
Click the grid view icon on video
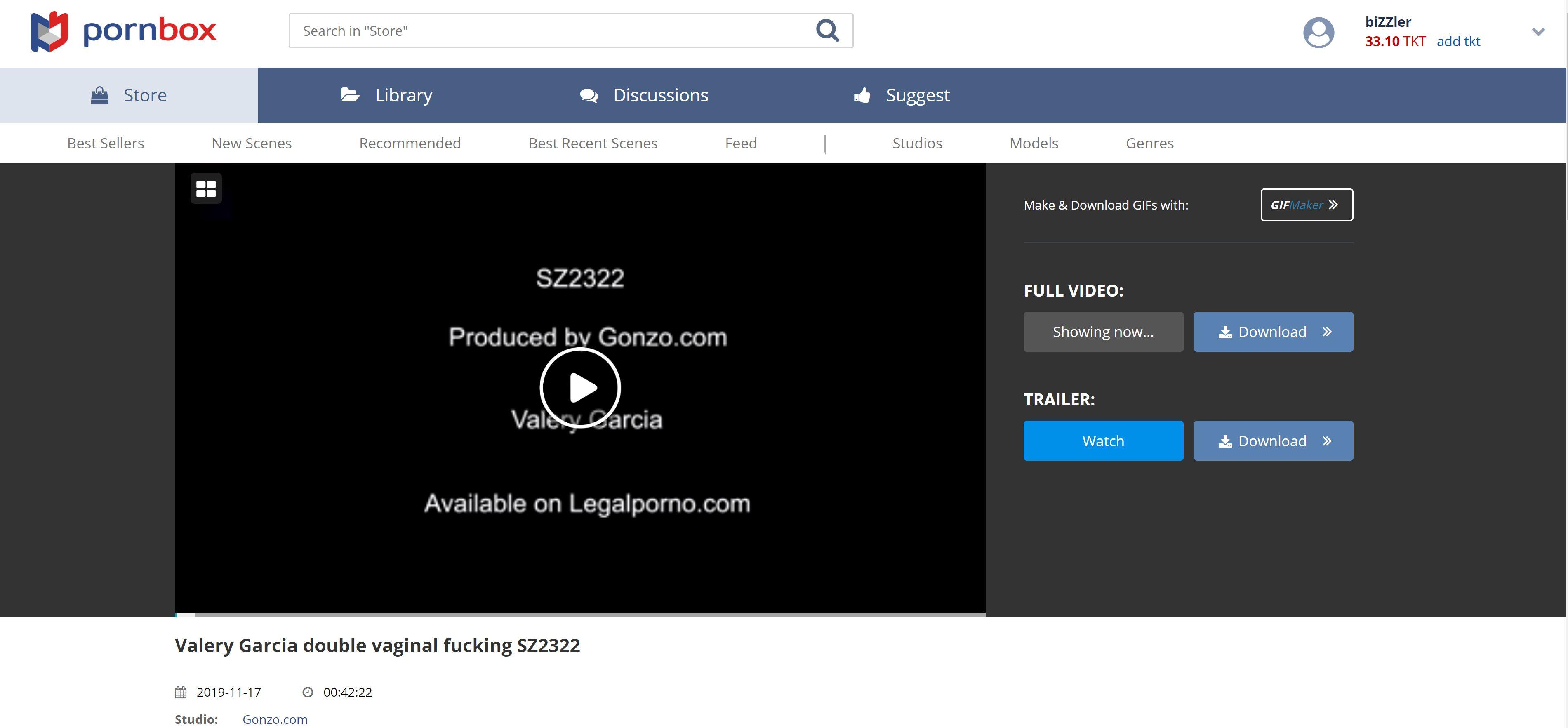click(206, 188)
